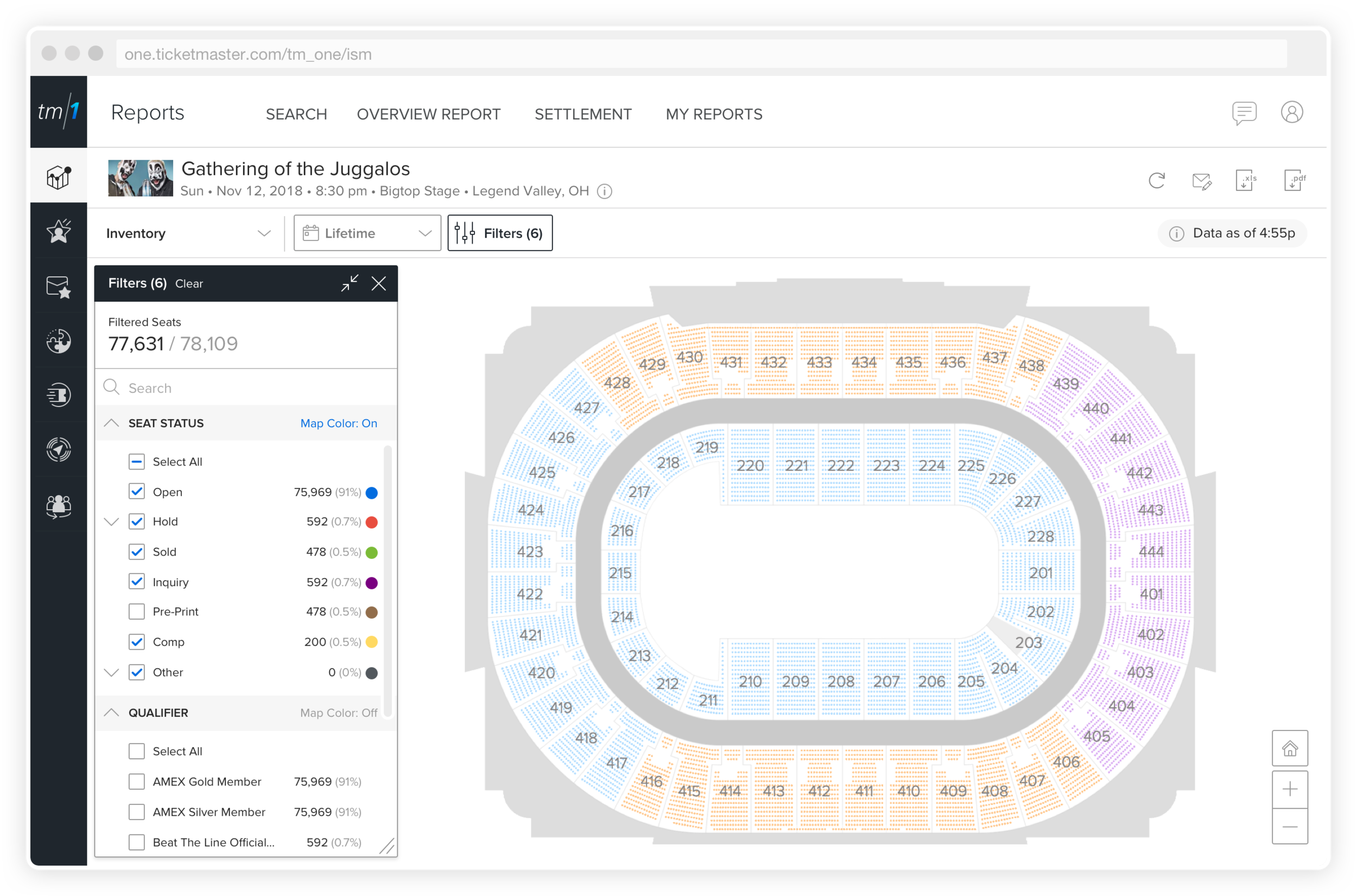1357x896 pixels.
Task: Check the Pre-Print seat status checkbox
Action: (137, 612)
